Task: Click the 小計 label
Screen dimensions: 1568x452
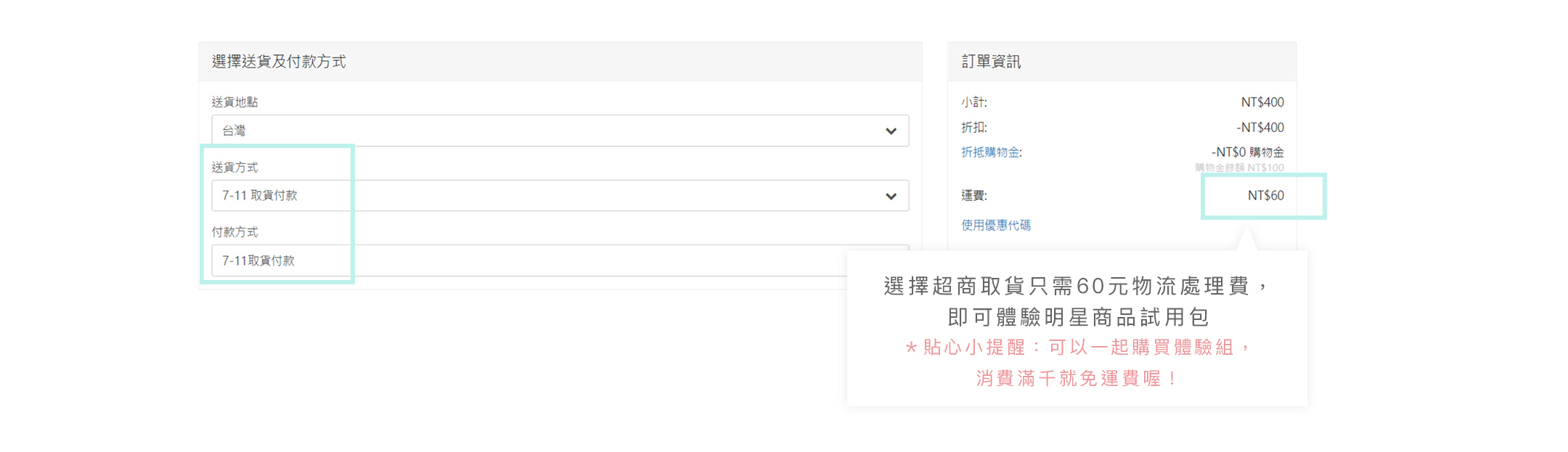Action: [x=973, y=102]
